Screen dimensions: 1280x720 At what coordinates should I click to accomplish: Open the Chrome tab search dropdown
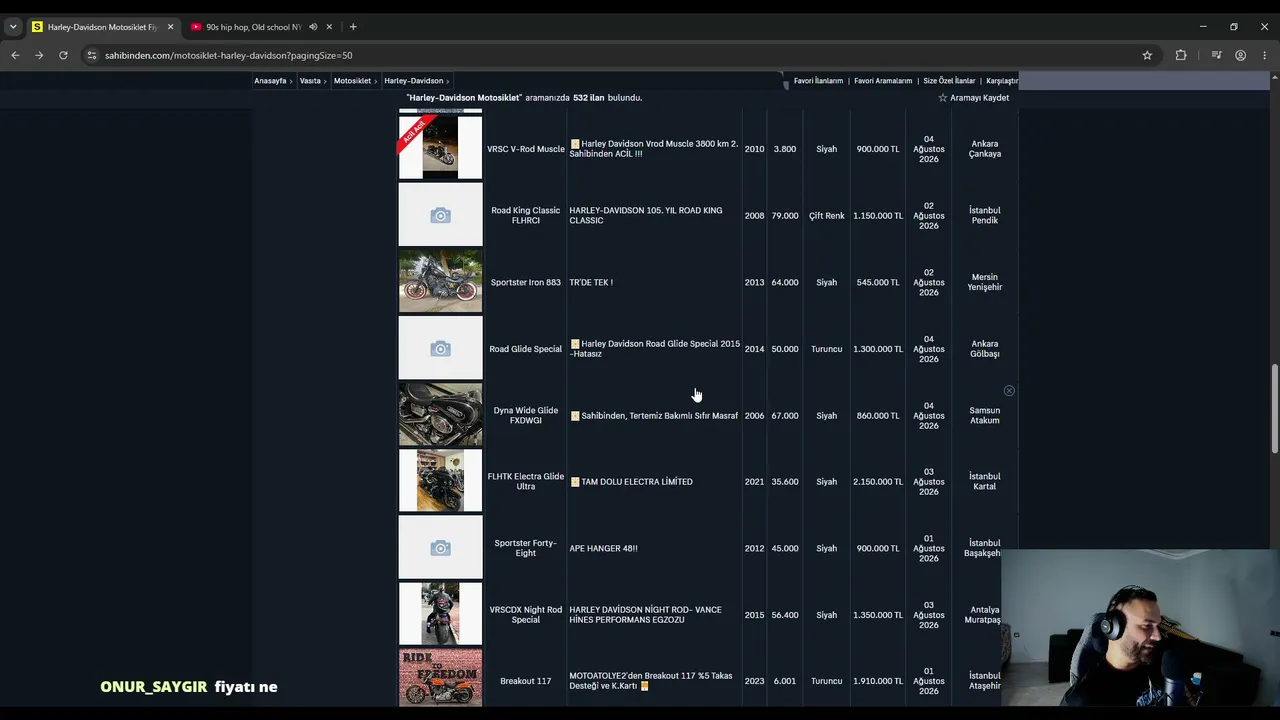tap(13, 27)
